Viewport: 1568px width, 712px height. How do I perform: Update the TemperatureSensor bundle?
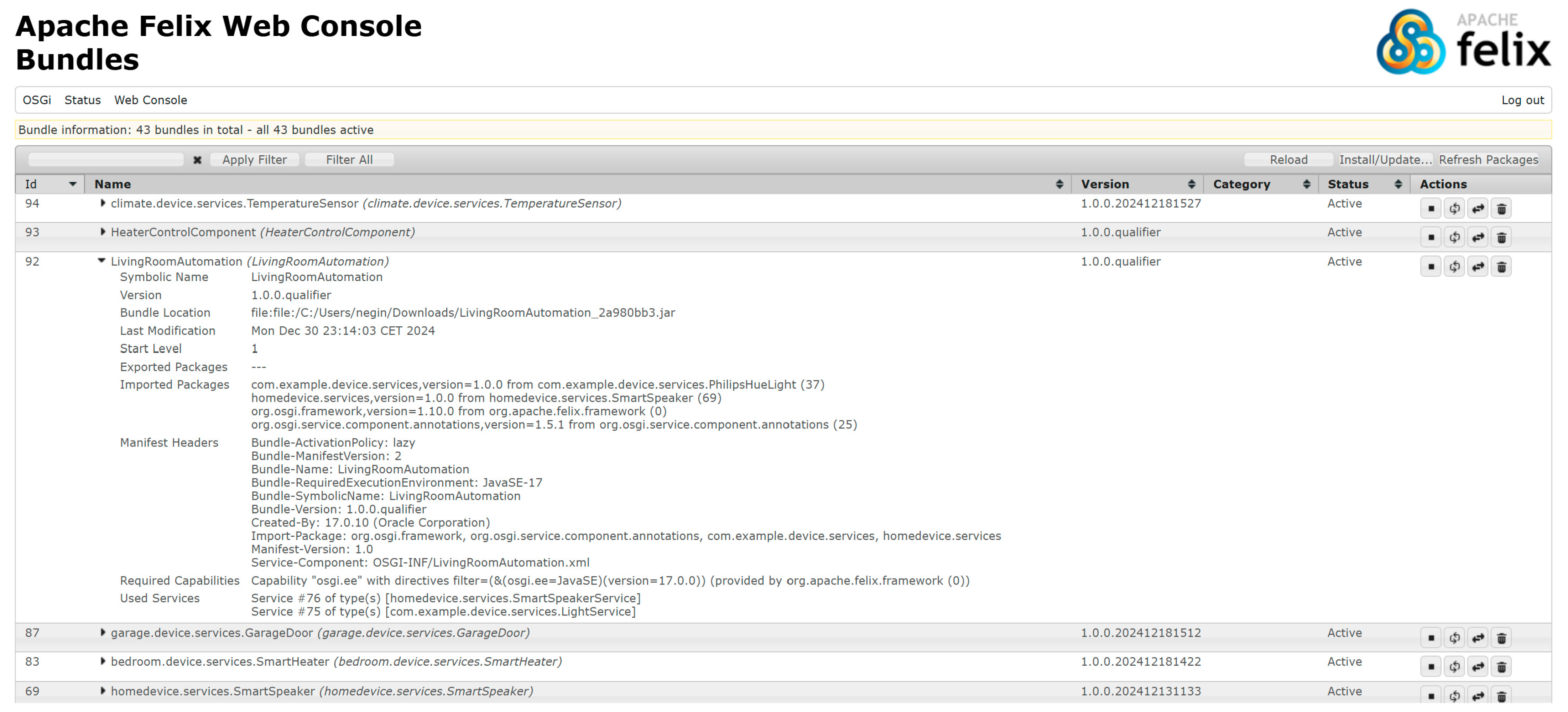click(x=1478, y=209)
